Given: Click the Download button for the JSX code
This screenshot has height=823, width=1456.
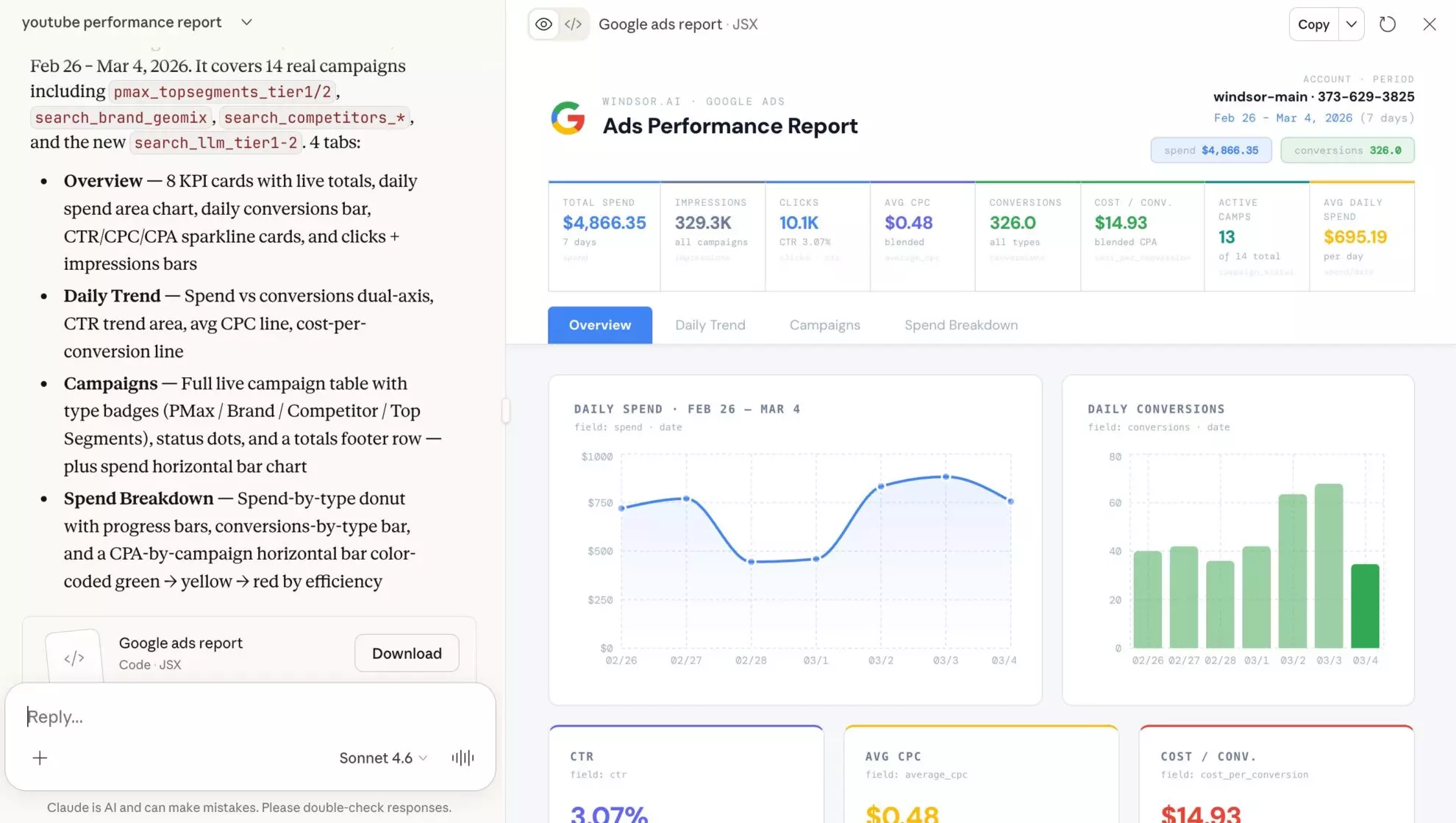Looking at the screenshot, I should 406,653.
